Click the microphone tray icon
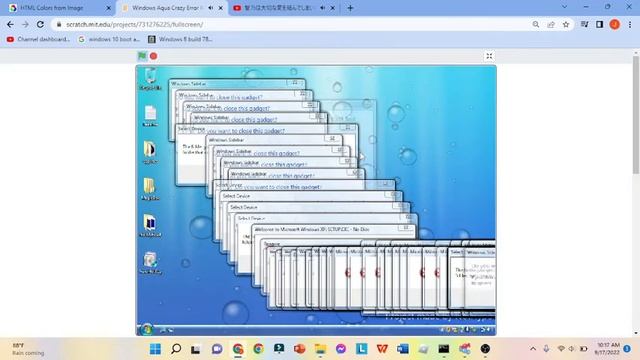The image size is (640, 360). (x=546, y=349)
